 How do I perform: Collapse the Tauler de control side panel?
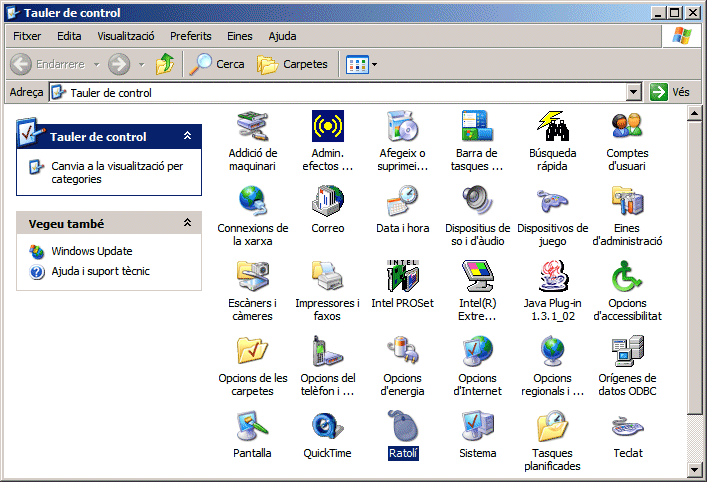188,136
